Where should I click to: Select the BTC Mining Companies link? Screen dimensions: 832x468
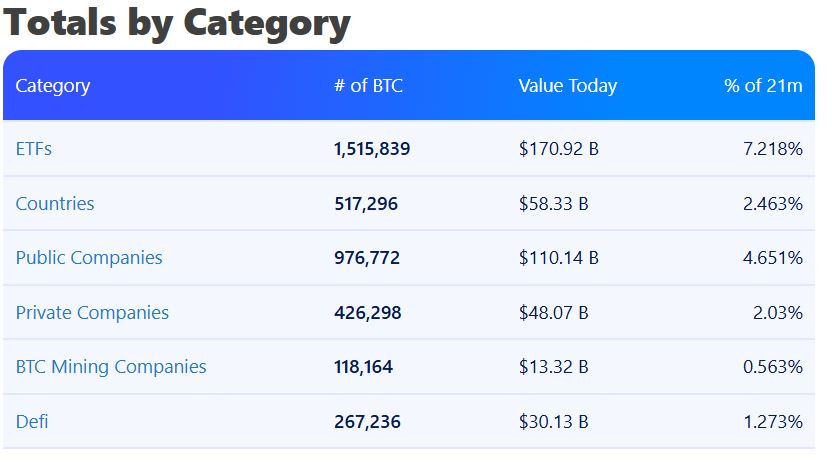click(111, 367)
